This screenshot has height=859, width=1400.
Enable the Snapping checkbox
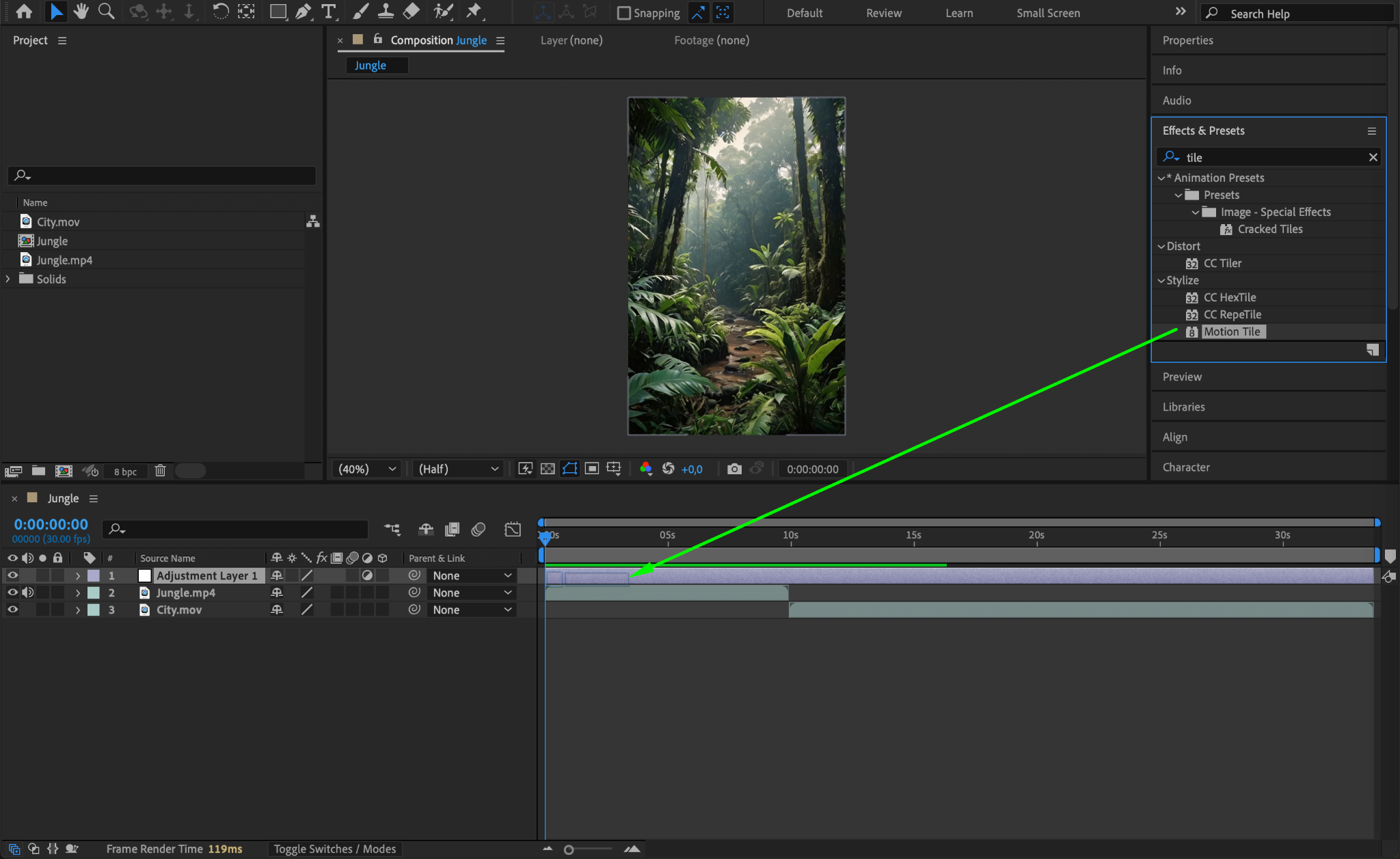coord(623,13)
